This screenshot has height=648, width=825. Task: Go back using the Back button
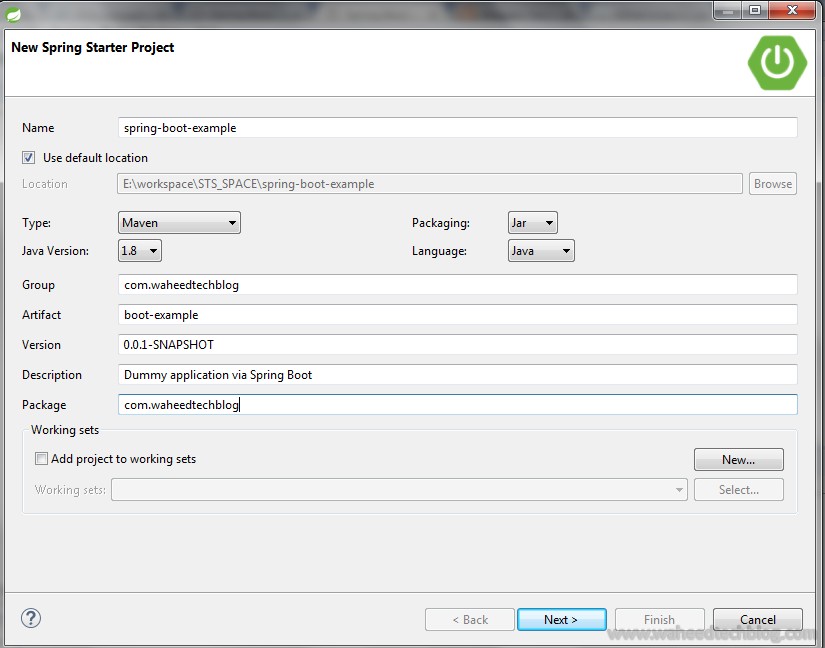(469, 618)
